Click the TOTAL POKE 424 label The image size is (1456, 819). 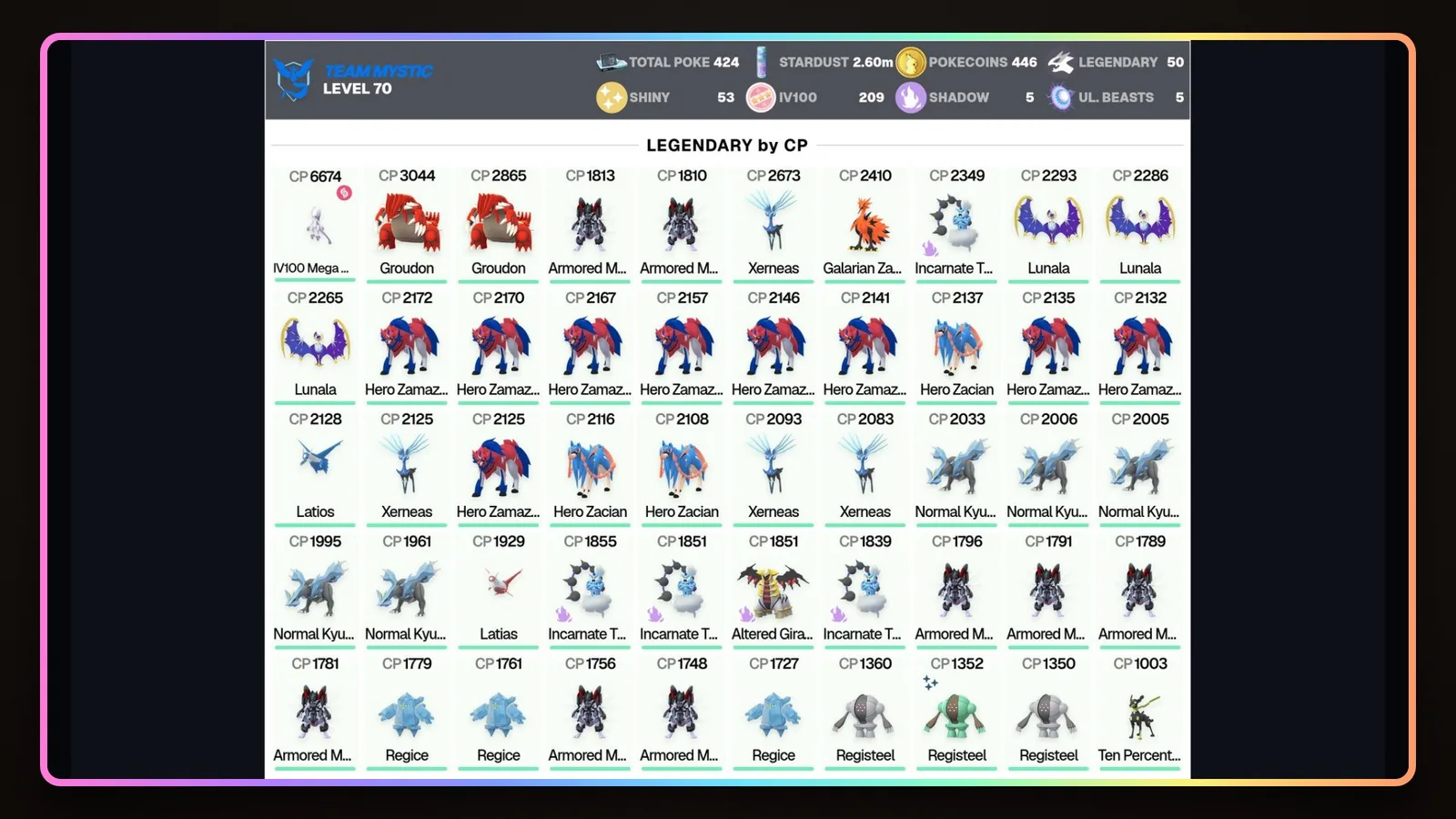pos(684,62)
